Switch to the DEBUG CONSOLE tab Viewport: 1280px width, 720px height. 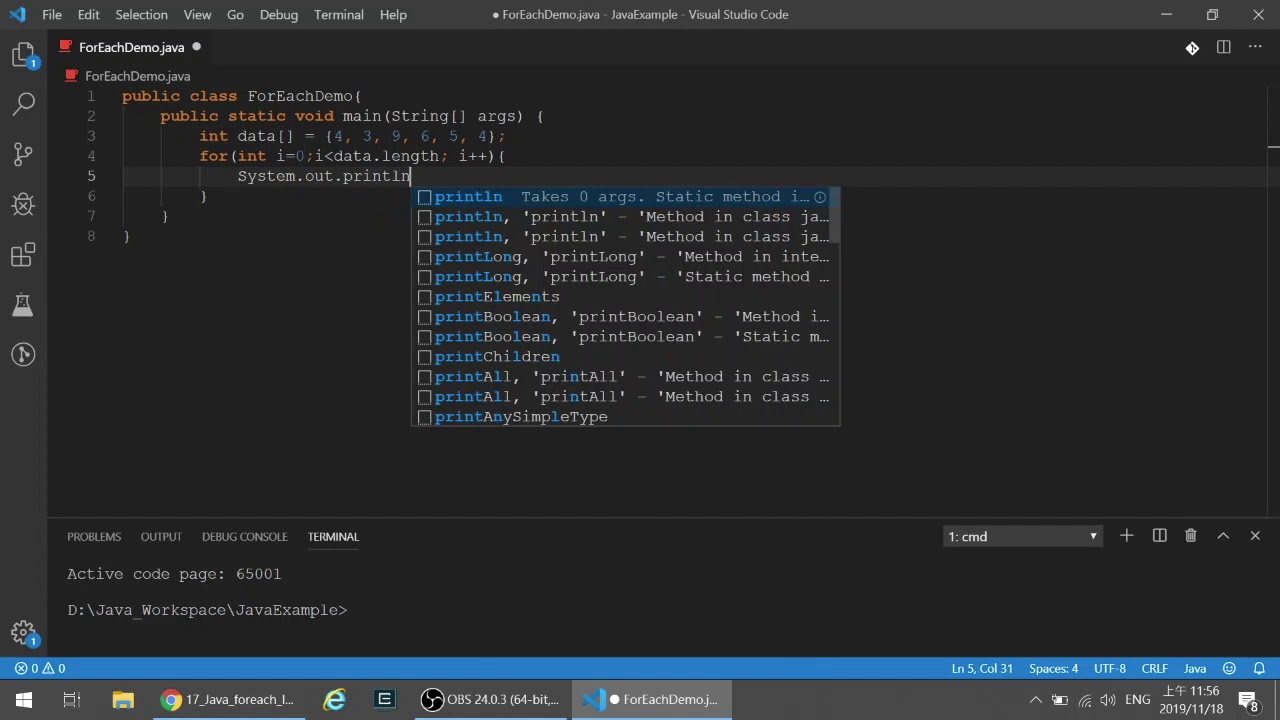coord(244,537)
